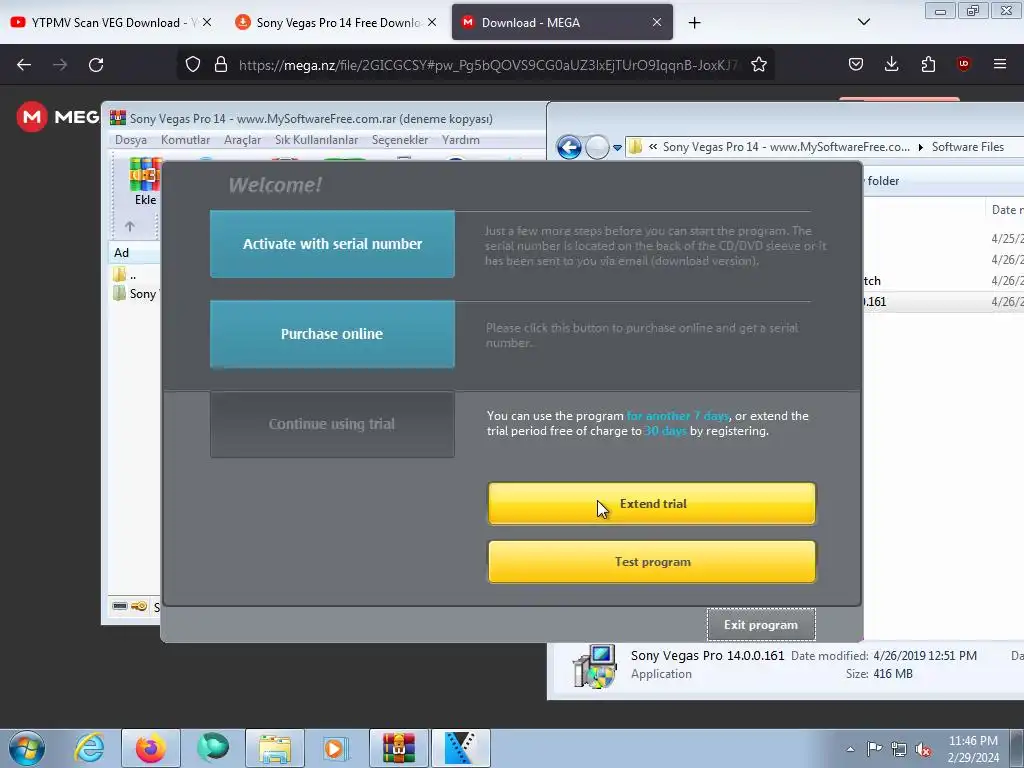Expand breadcrumb arrow before Software Files
Image resolution: width=1024 pixels, height=768 pixels.
click(x=921, y=148)
